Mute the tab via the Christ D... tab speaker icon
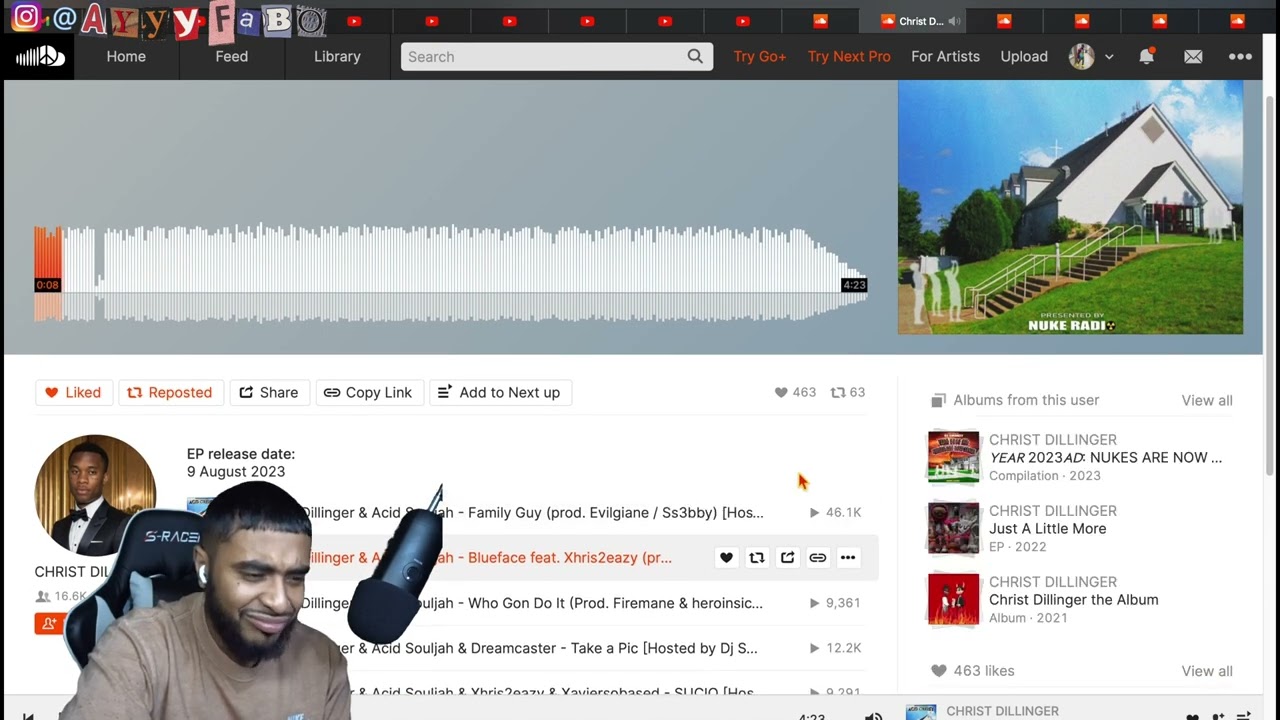Screen dimensions: 1280x720 (x=954, y=21)
